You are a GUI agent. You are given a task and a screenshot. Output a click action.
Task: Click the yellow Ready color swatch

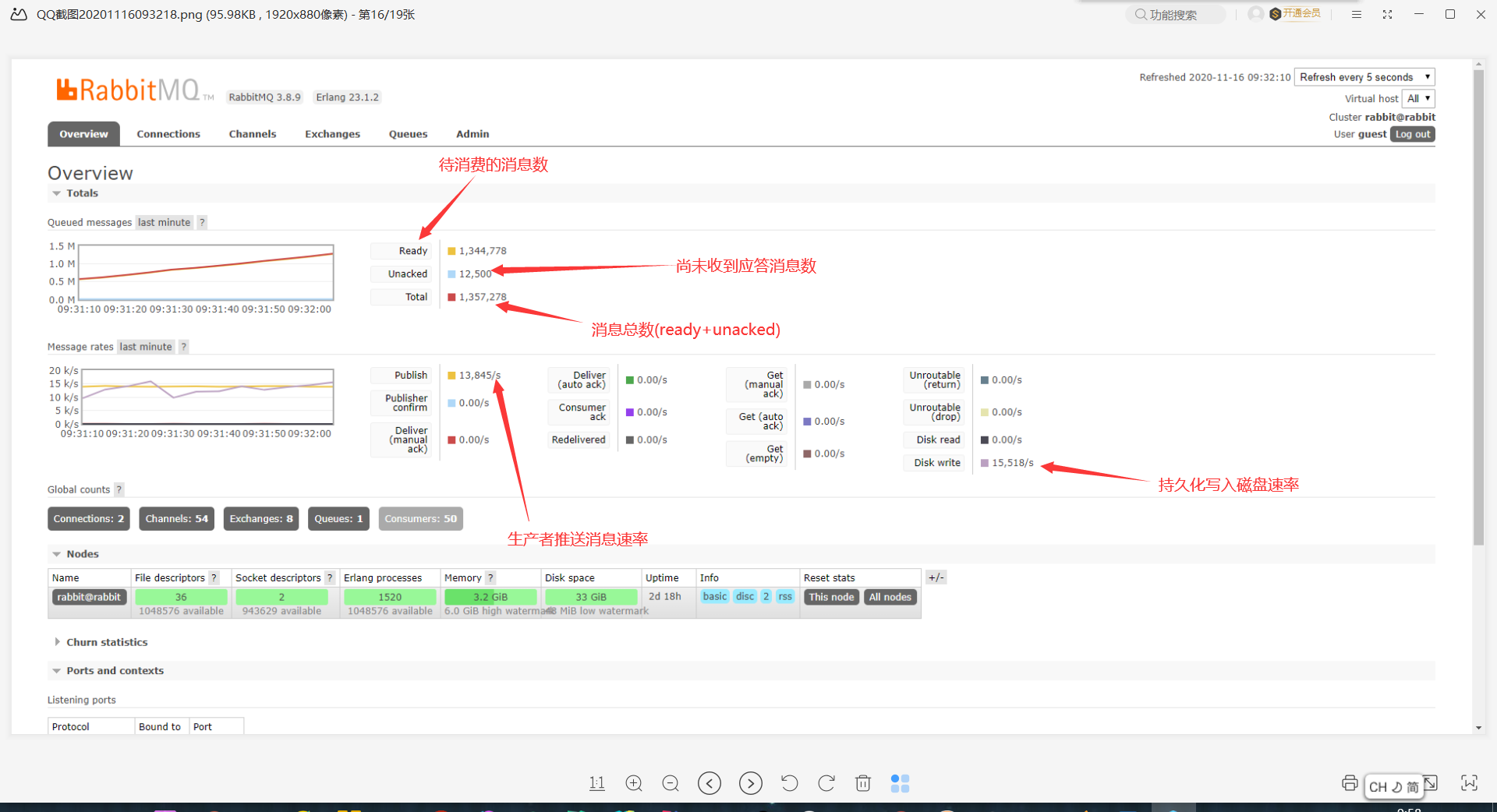coord(451,251)
